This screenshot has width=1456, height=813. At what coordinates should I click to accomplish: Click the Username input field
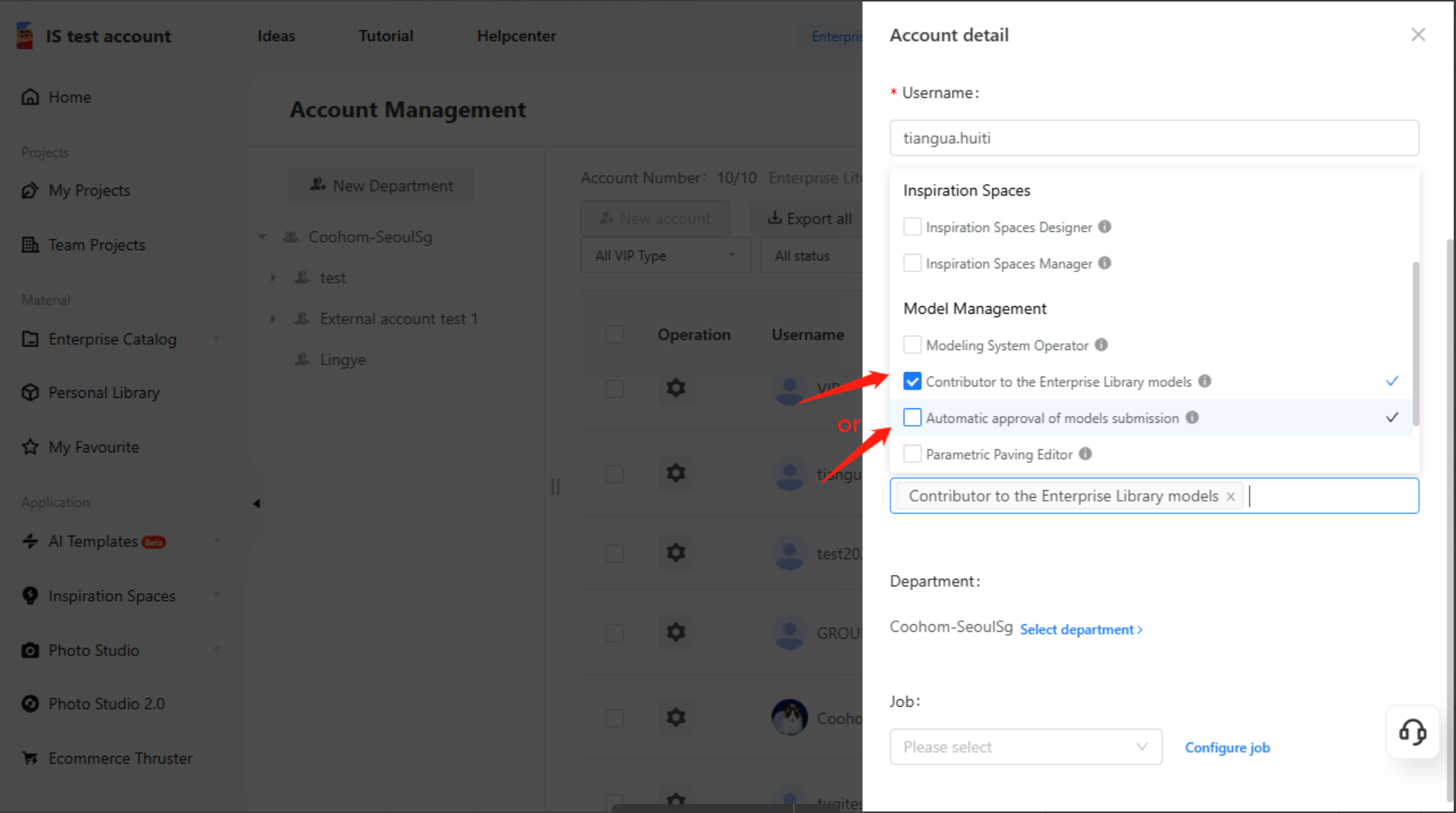1154,138
